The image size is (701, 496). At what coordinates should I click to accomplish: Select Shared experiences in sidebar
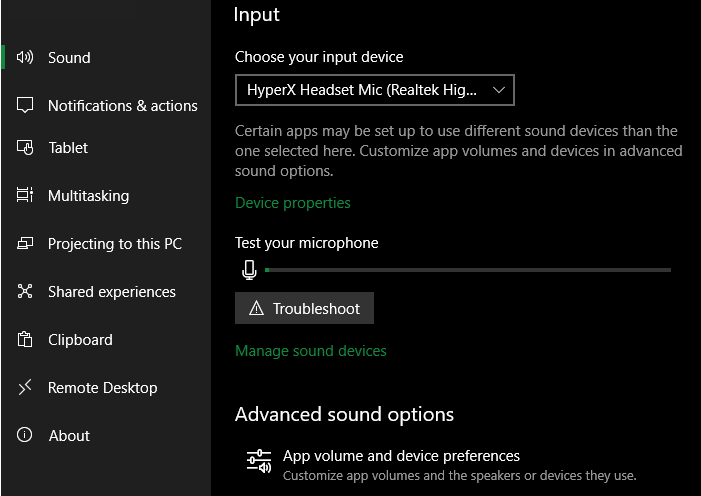112,292
